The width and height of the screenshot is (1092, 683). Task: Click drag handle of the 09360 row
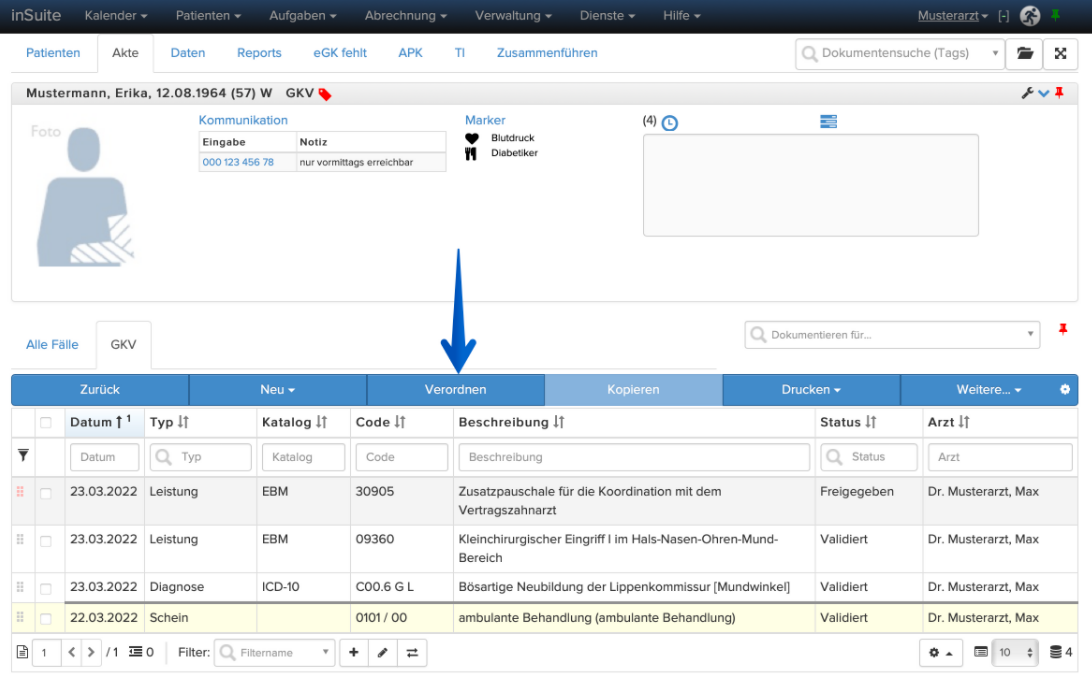pyautogui.click(x=20, y=540)
